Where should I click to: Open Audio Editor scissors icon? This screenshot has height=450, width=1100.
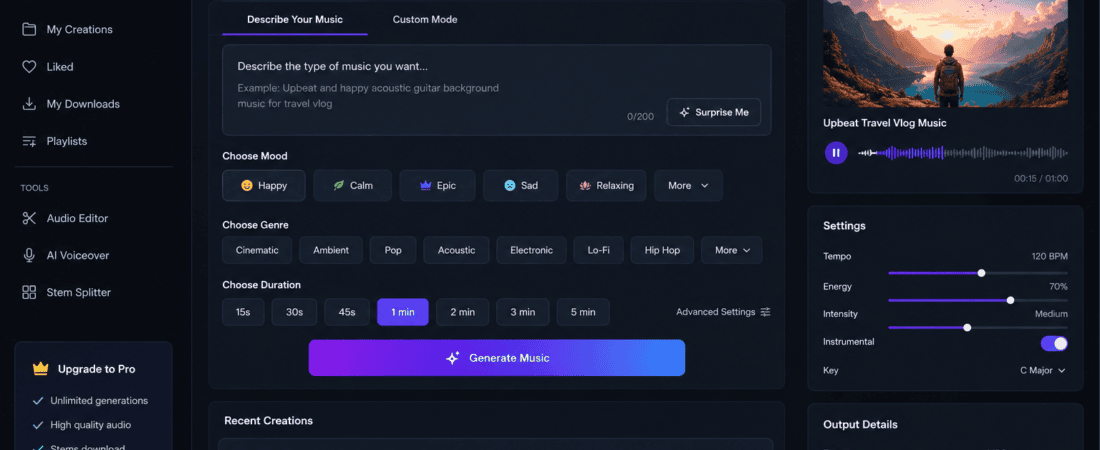point(29,218)
